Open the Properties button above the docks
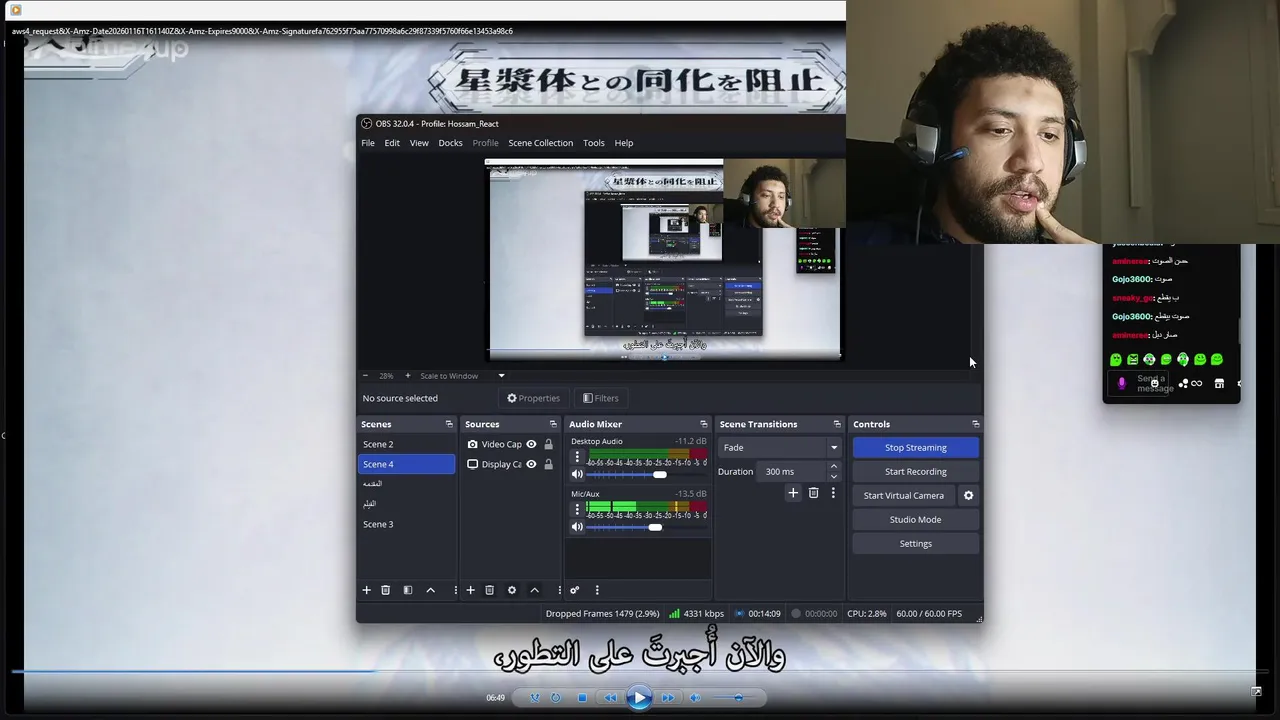 [533, 398]
